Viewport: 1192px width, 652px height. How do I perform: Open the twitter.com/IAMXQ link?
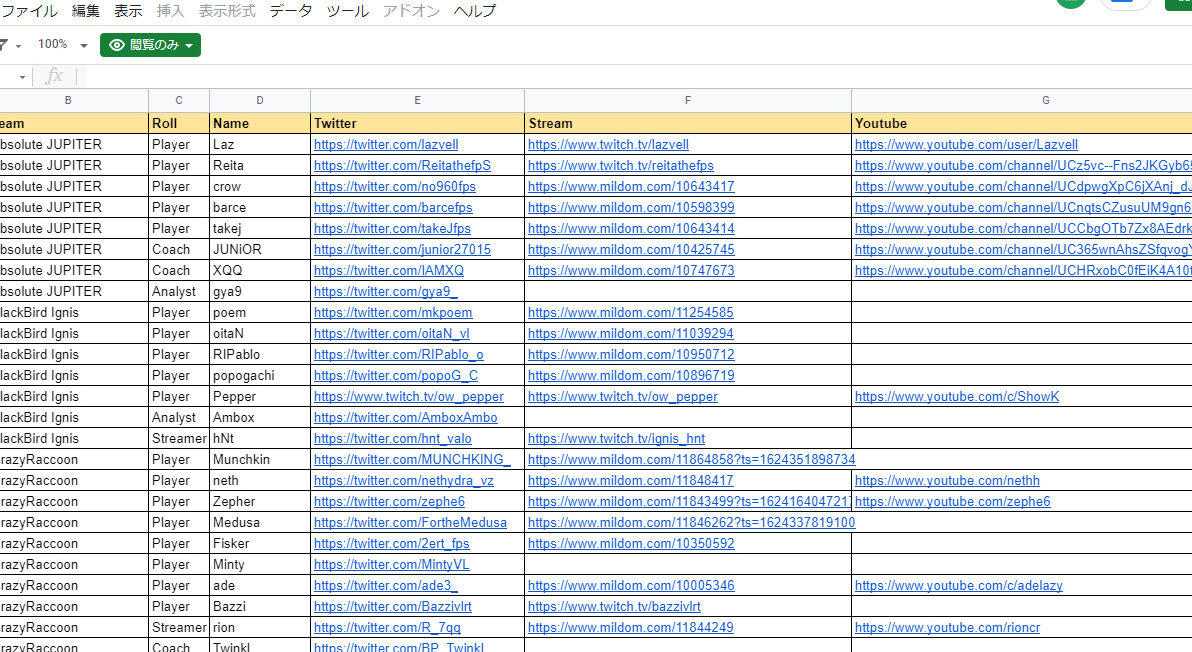[x=388, y=271]
